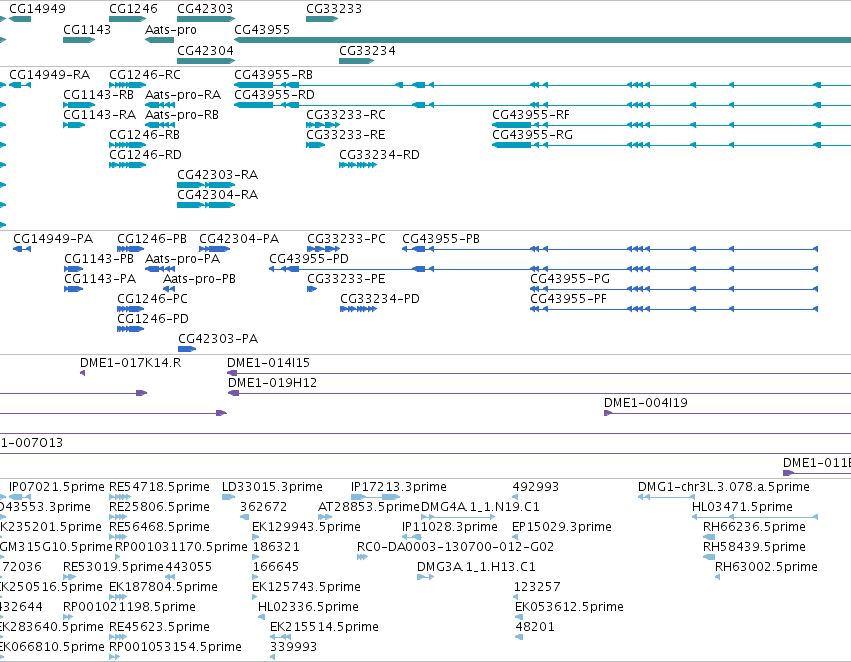Click protein CG33233-PC
Screen dimensions: 851x662
click(x=347, y=239)
